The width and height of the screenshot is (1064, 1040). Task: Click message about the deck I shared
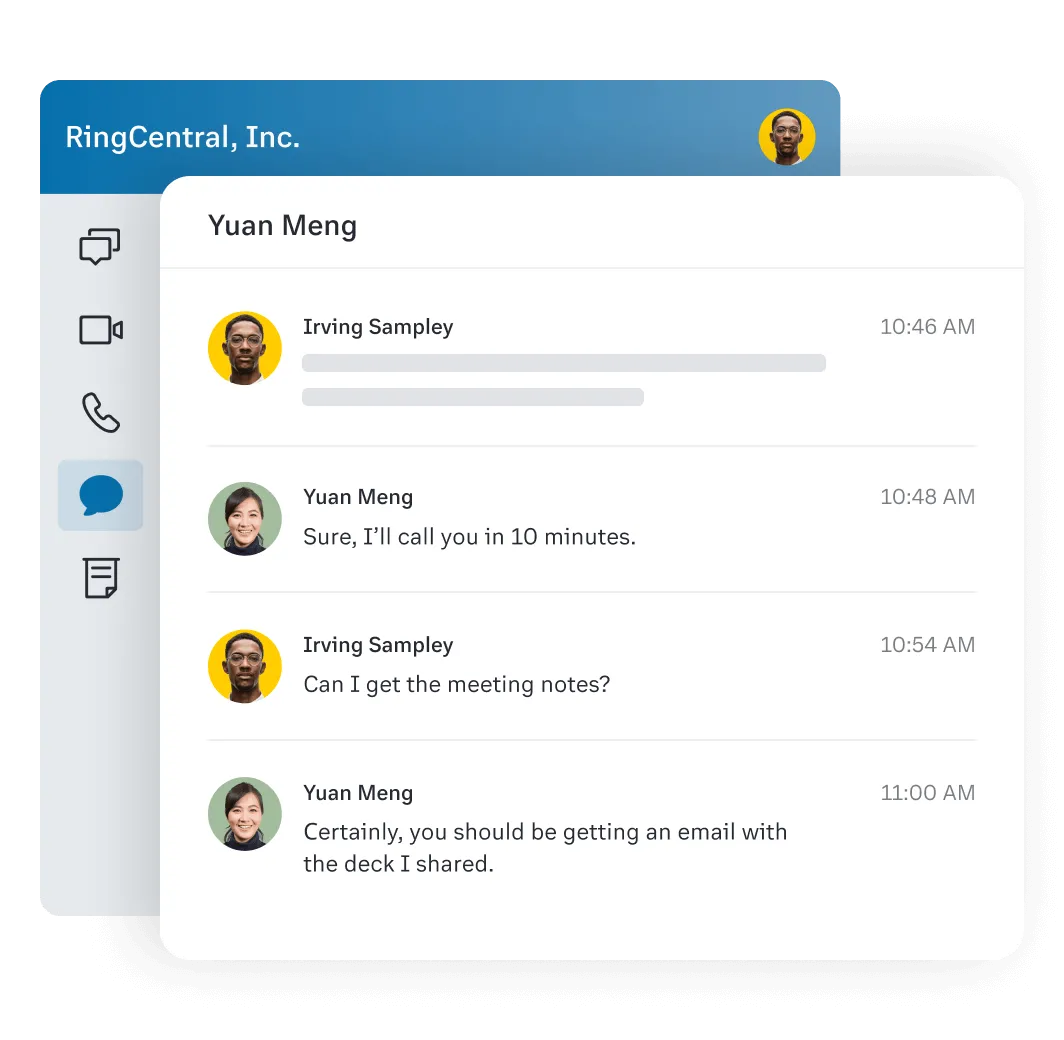pos(545,848)
